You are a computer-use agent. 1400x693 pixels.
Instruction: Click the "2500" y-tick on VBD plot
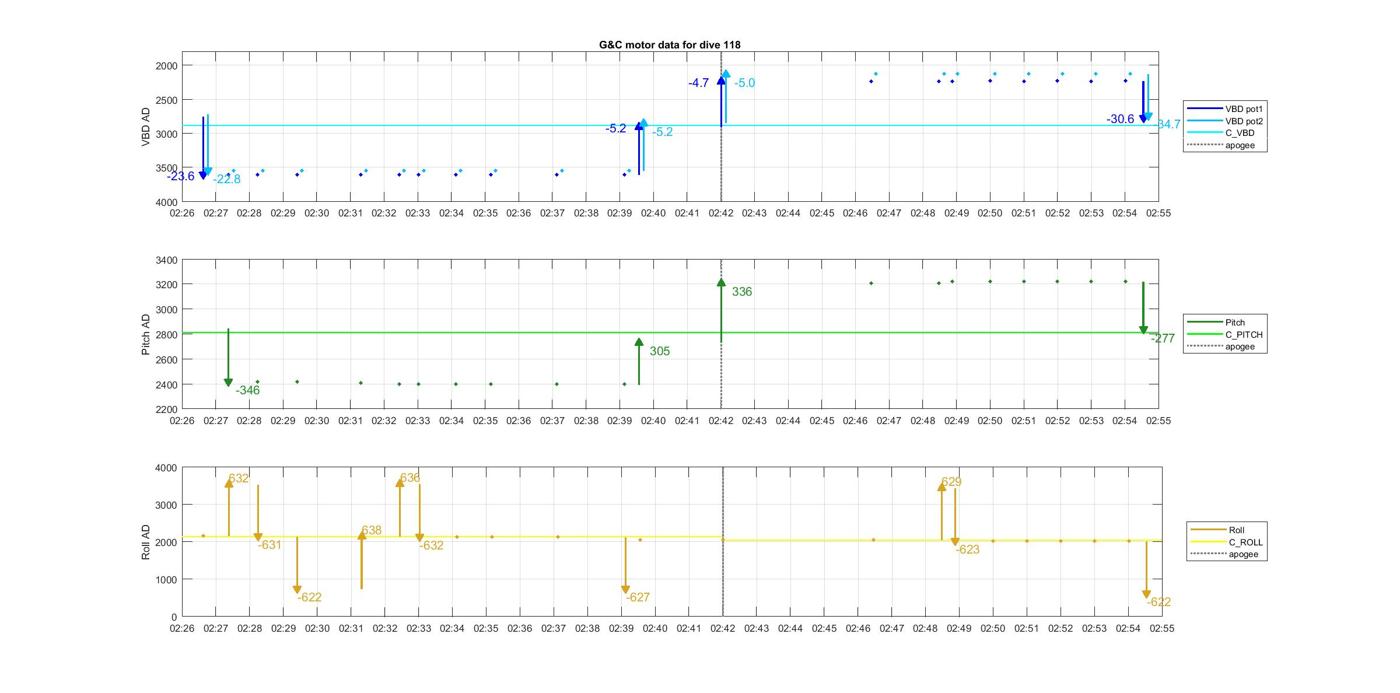coord(166,100)
